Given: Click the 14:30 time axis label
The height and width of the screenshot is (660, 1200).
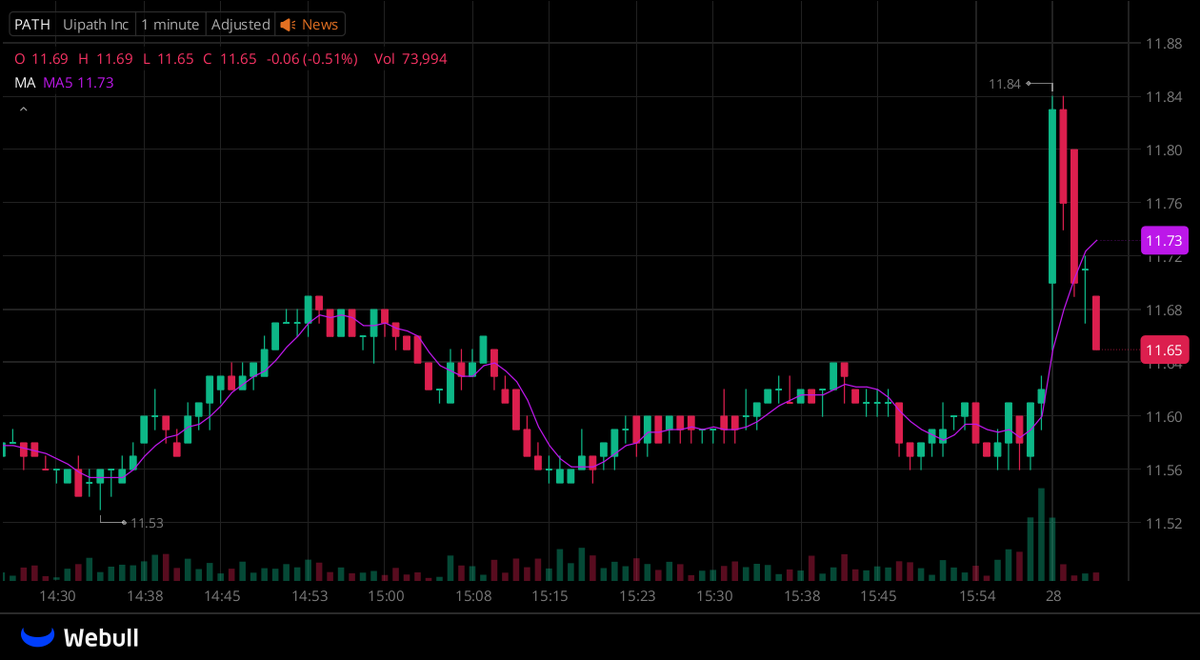Looking at the screenshot, I should tap(58, 596).
